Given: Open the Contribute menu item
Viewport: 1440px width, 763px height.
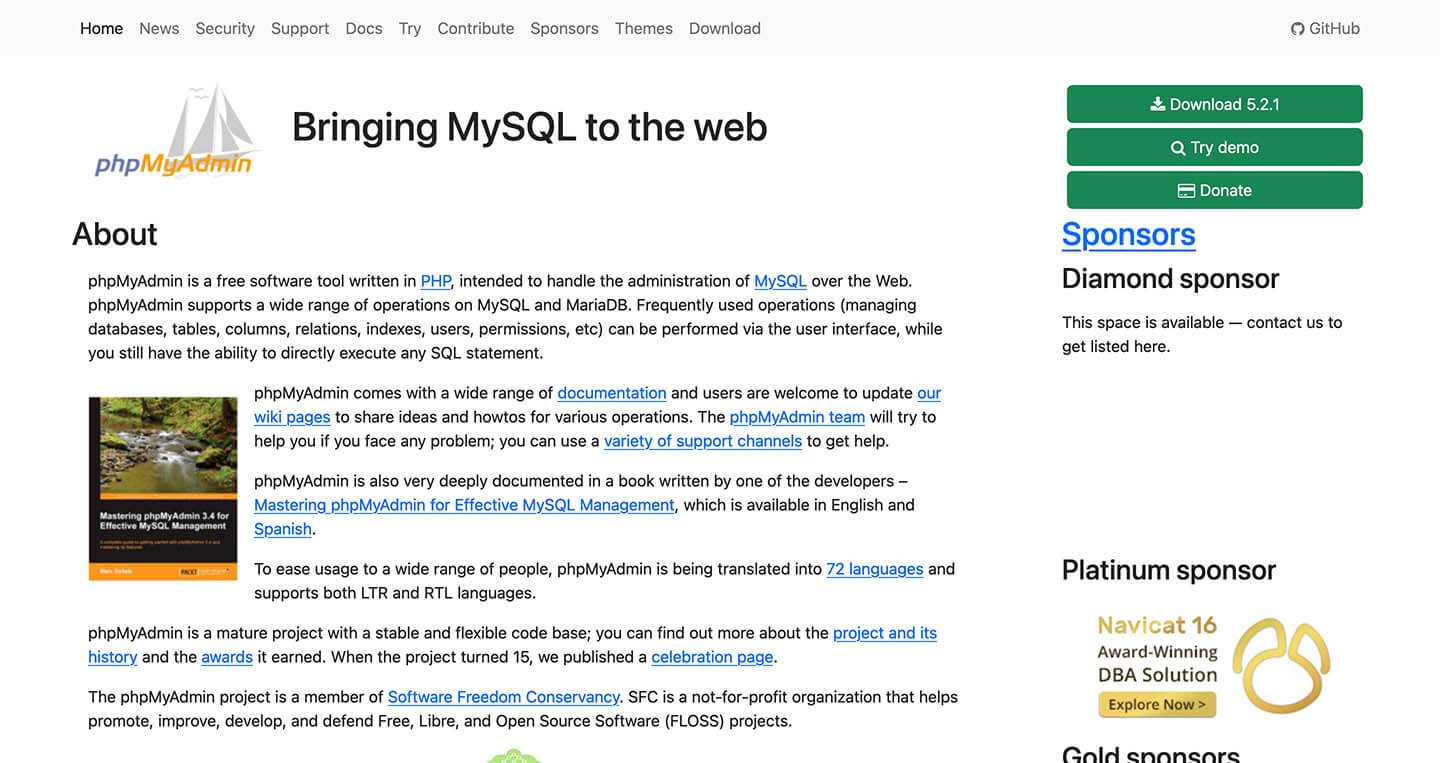Looking at the screenshot, I should coord(476,28).
